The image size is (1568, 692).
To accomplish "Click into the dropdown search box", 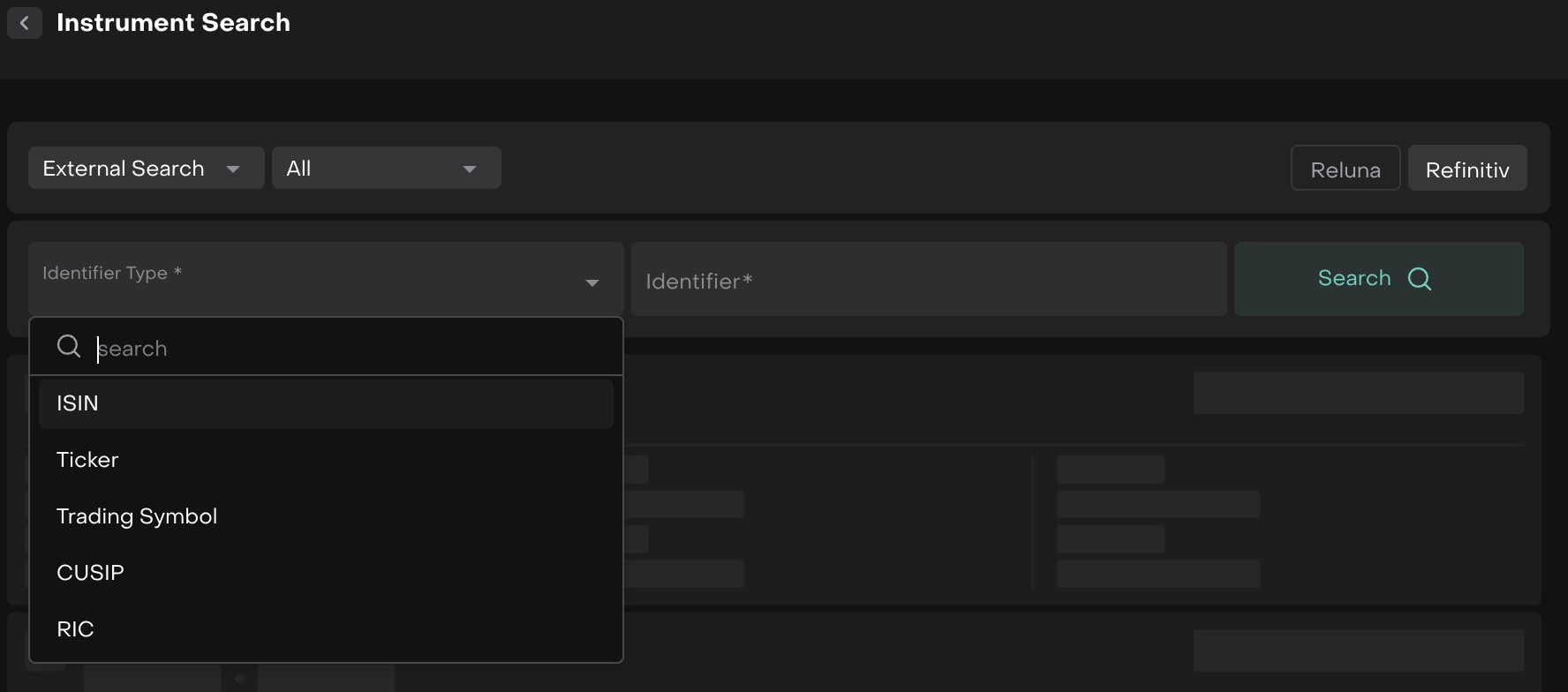I will (x=353, y=349).
